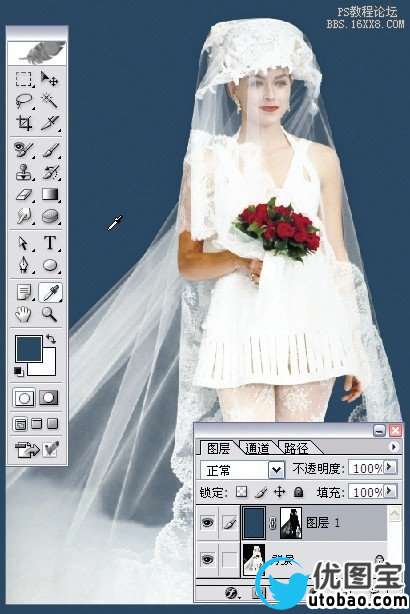The image size is (410, 614).
Task: Select the Hand tool
Action: click(x=24, y=314)
